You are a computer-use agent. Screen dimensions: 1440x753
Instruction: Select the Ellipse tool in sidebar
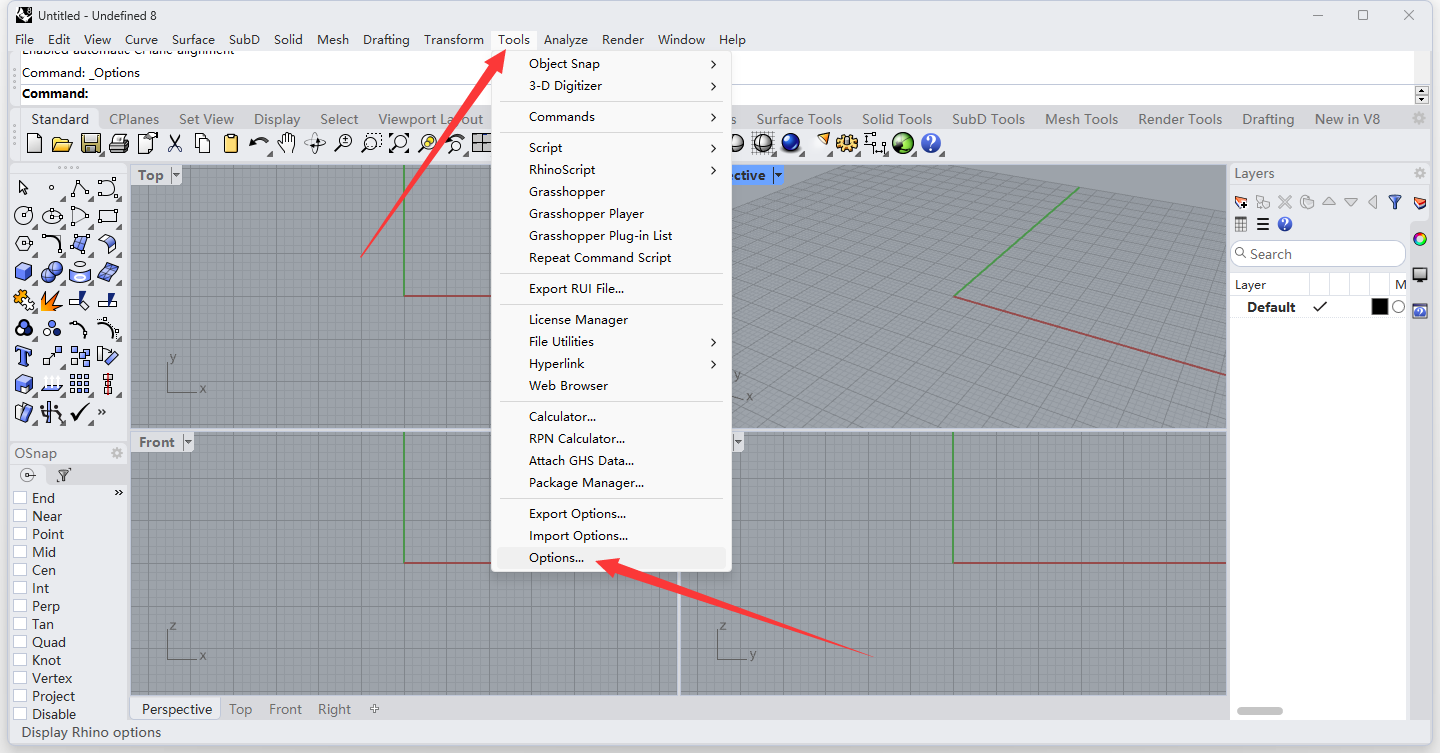pos(52,216)
